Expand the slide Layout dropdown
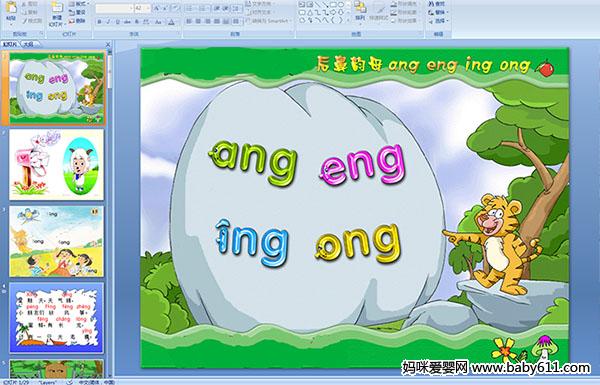 coord(78,4)
